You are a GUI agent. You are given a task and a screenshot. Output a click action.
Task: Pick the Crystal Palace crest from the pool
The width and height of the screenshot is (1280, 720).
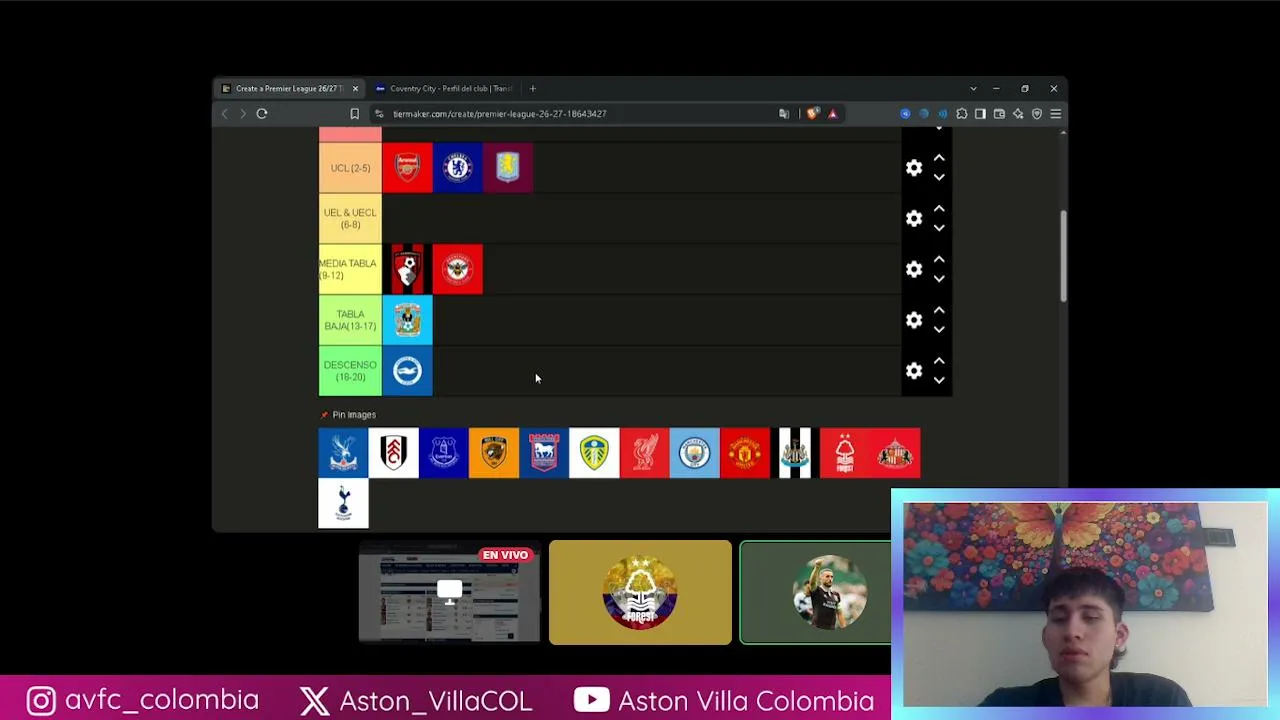(x=343, y=453)
